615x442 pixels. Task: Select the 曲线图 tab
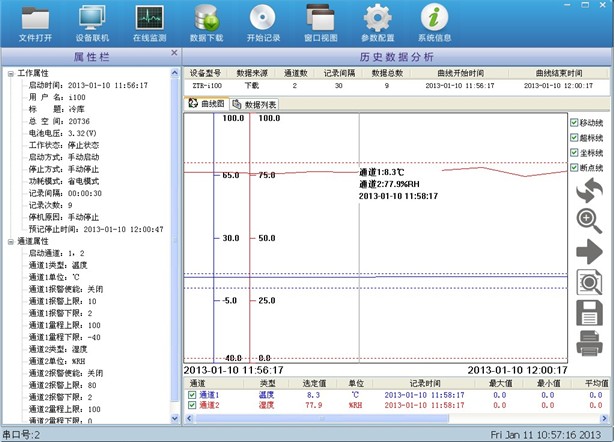(x=207, y=104)
